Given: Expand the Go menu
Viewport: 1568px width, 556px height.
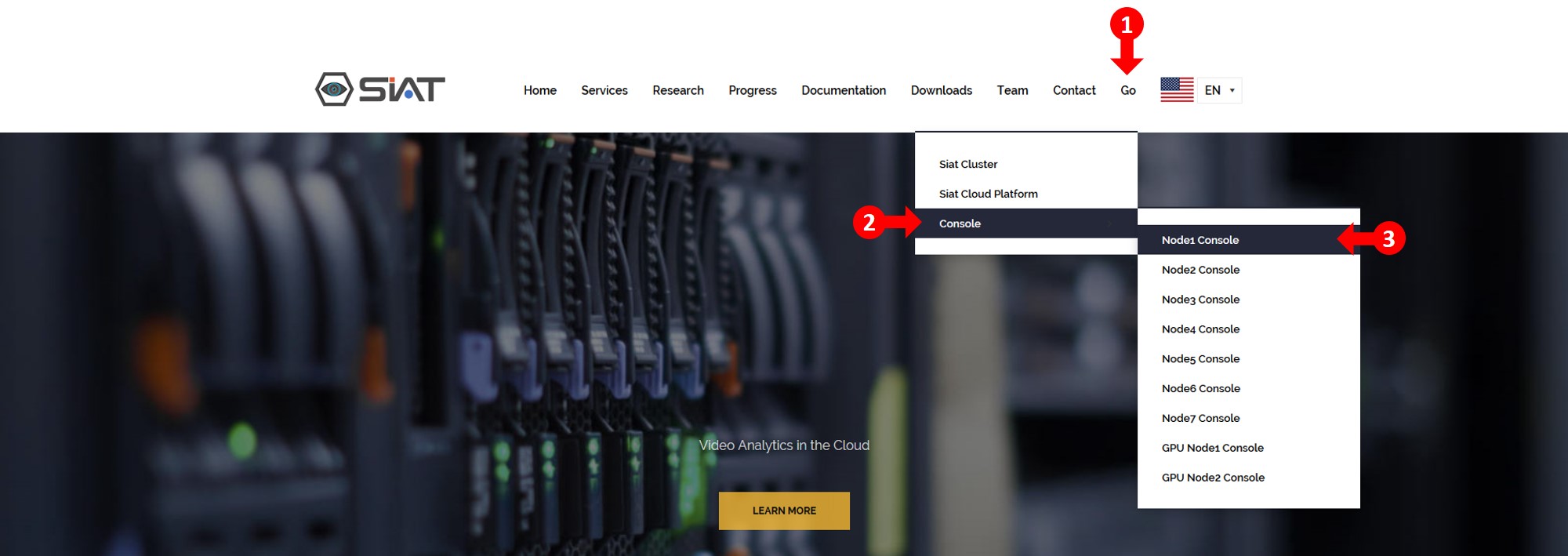Looking at the screenshot, I should pos(1127,90).
